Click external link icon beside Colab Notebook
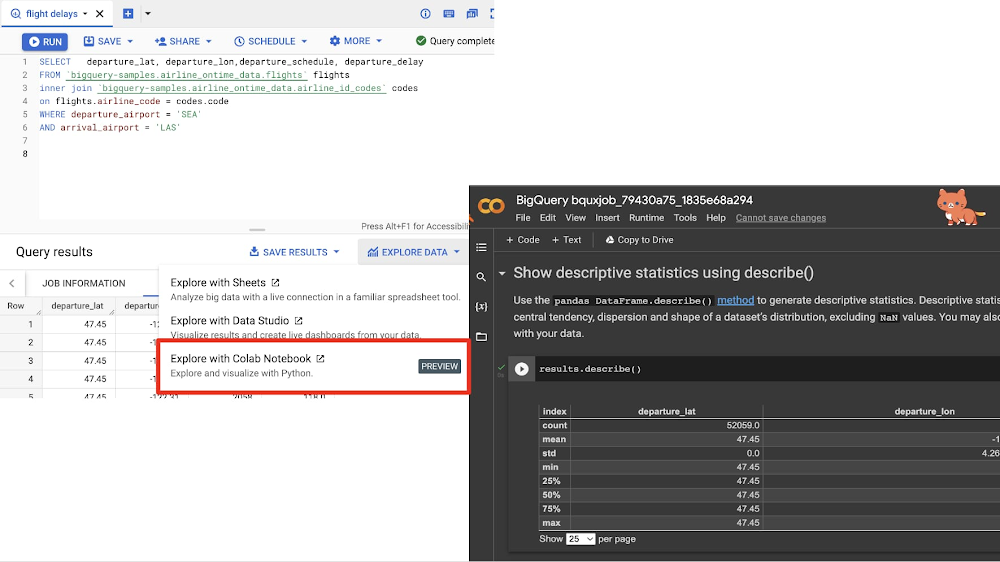Image resolution: width=1000 pixels, height=562 pixels. [320, 359]
